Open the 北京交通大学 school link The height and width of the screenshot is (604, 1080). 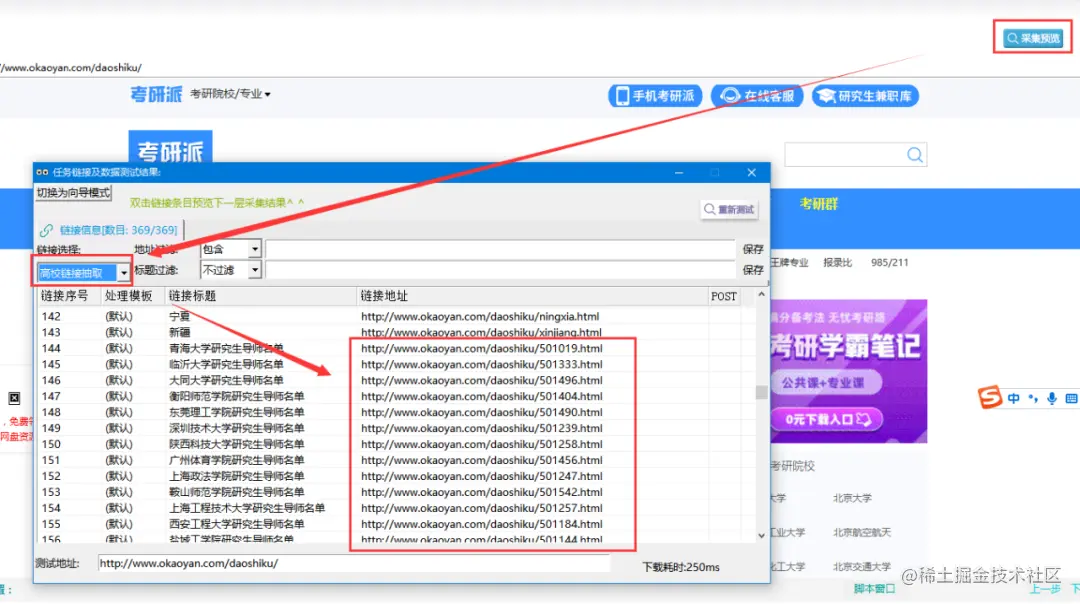pos(862,567)
